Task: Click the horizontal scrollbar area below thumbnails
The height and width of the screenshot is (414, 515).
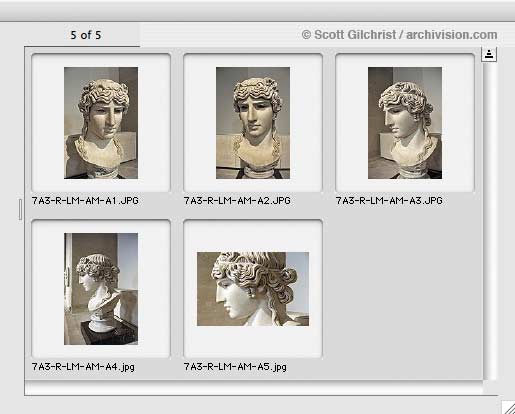Action: pos(253,388)
